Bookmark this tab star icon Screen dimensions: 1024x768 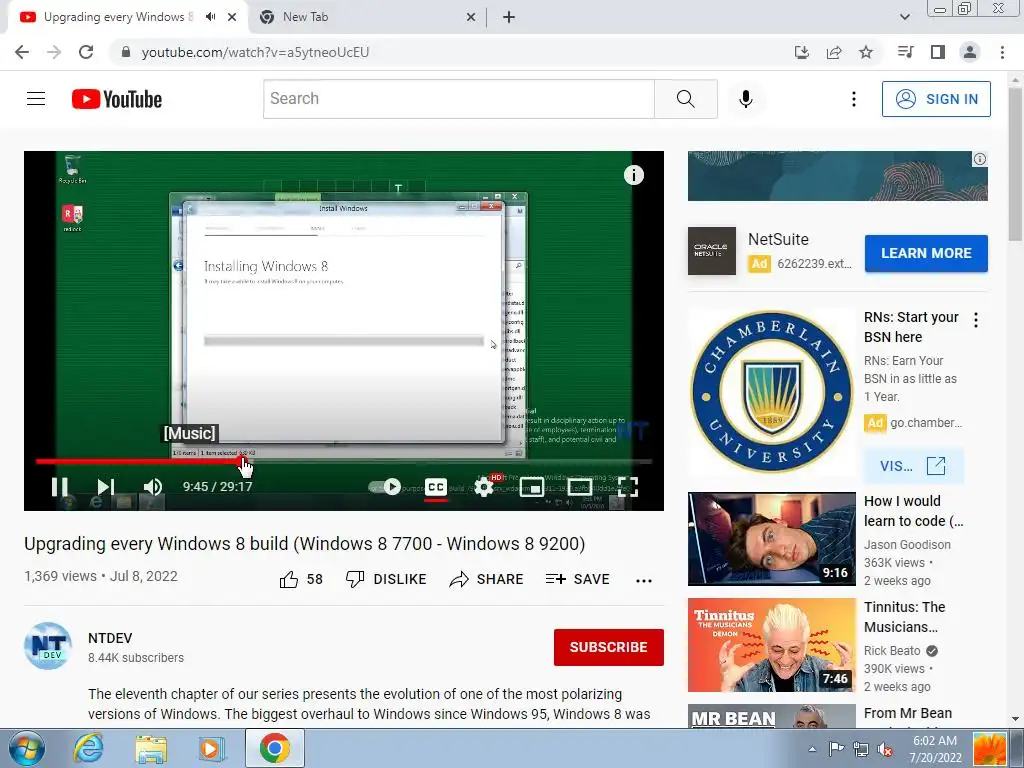(866, 52)
